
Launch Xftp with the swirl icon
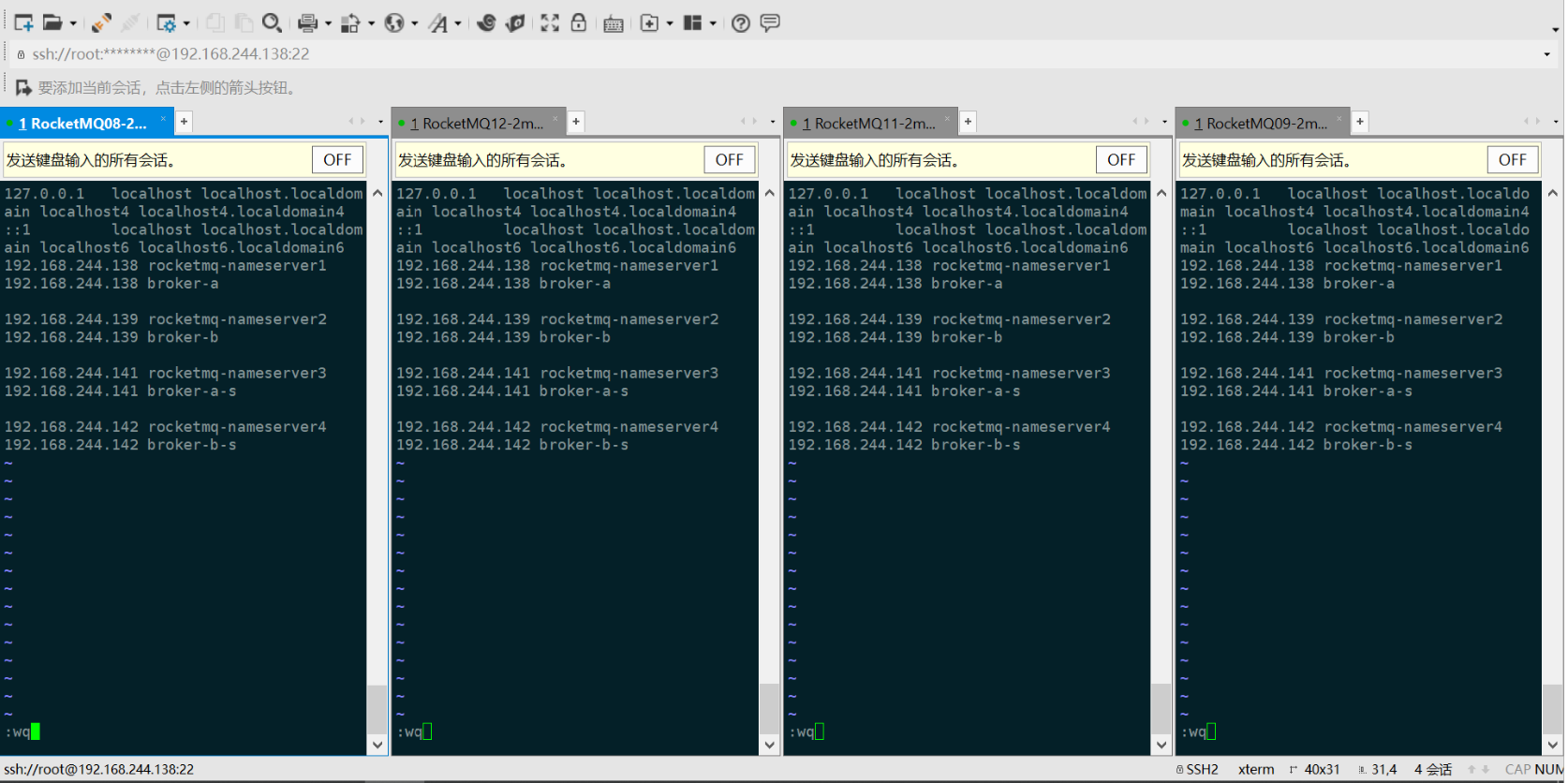(486, 22)
